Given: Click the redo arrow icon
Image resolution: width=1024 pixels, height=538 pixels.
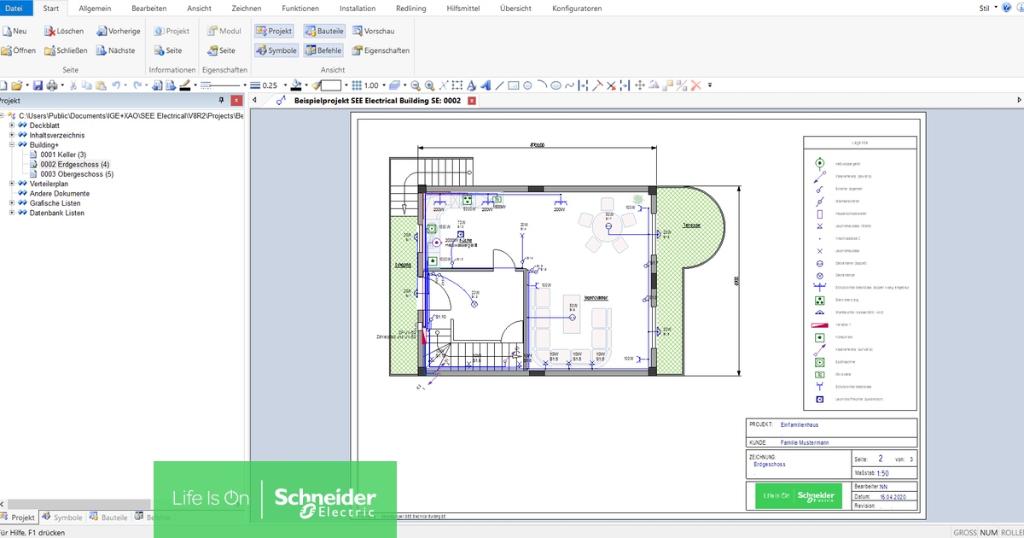Looking at the screenshot, I should pyautogui.click(x=138, y=85).
